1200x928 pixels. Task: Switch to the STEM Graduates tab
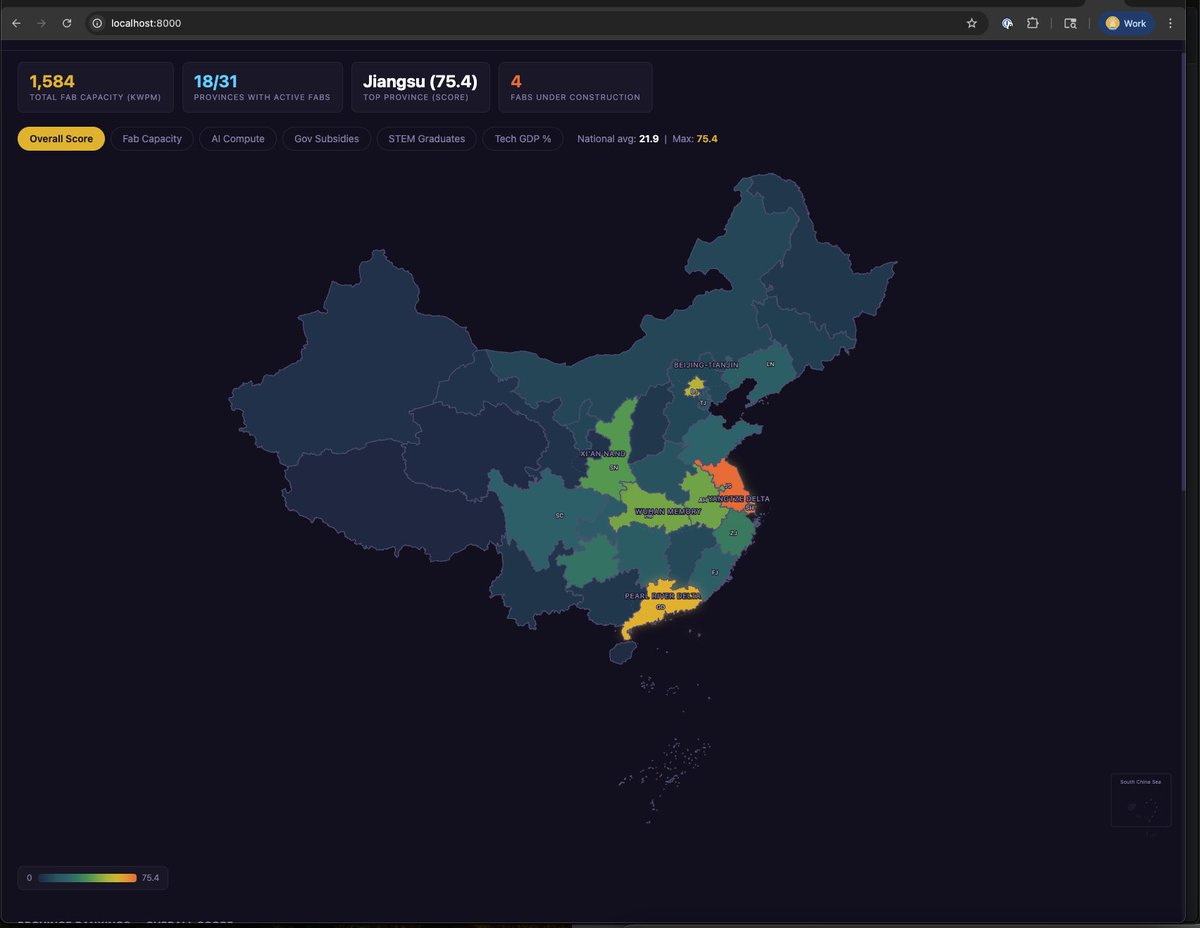click(427, 139)
